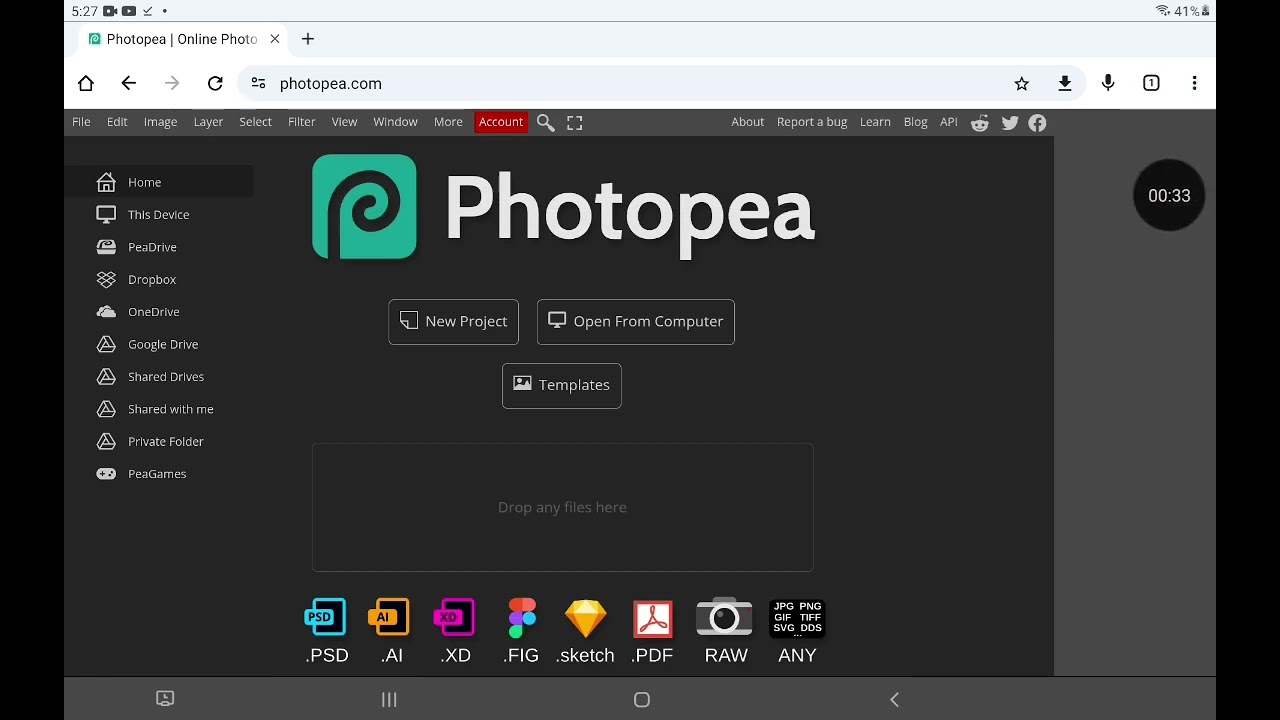Bookmark page with the star icon
This screenshot has width=1280, height=720.
1022,84
